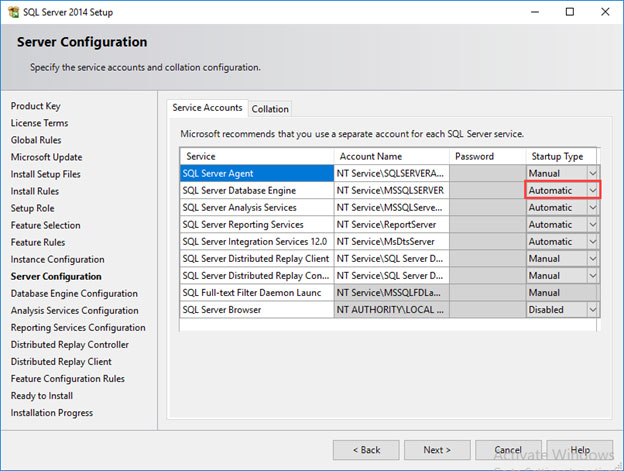Select SQL Full-text Filter Daemon Launc row
Viewport: 624px width, 471px height.
pos(257,293)
